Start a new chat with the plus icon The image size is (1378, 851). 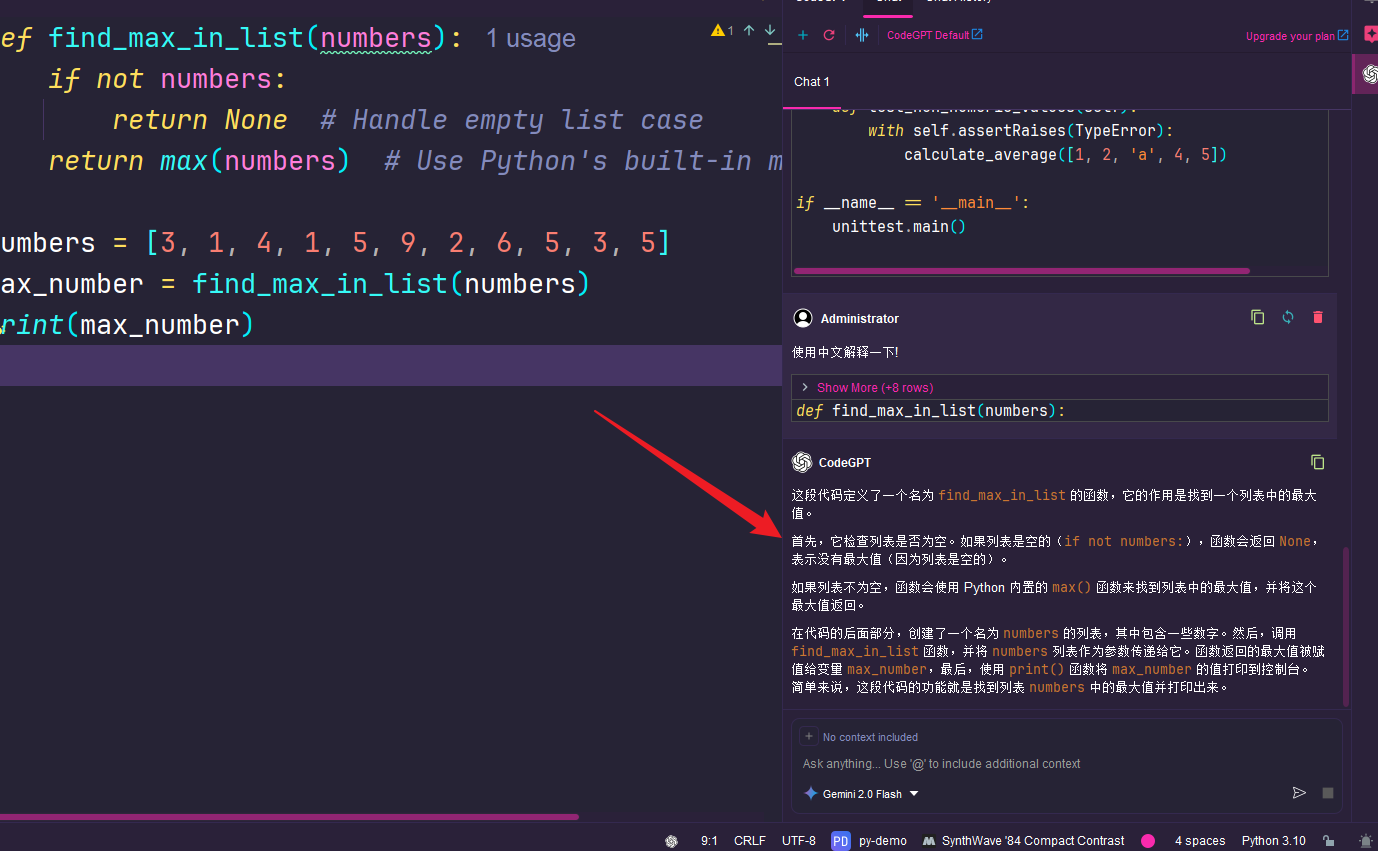[x=803, y=35]
